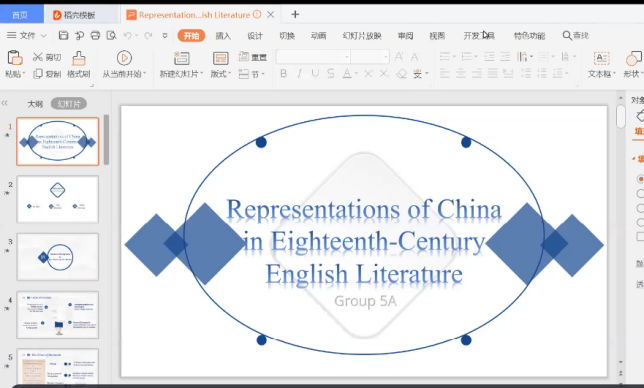Switch to 大纲 outline view
This screenshot has height=388, width=644.
tap(35, 104)
